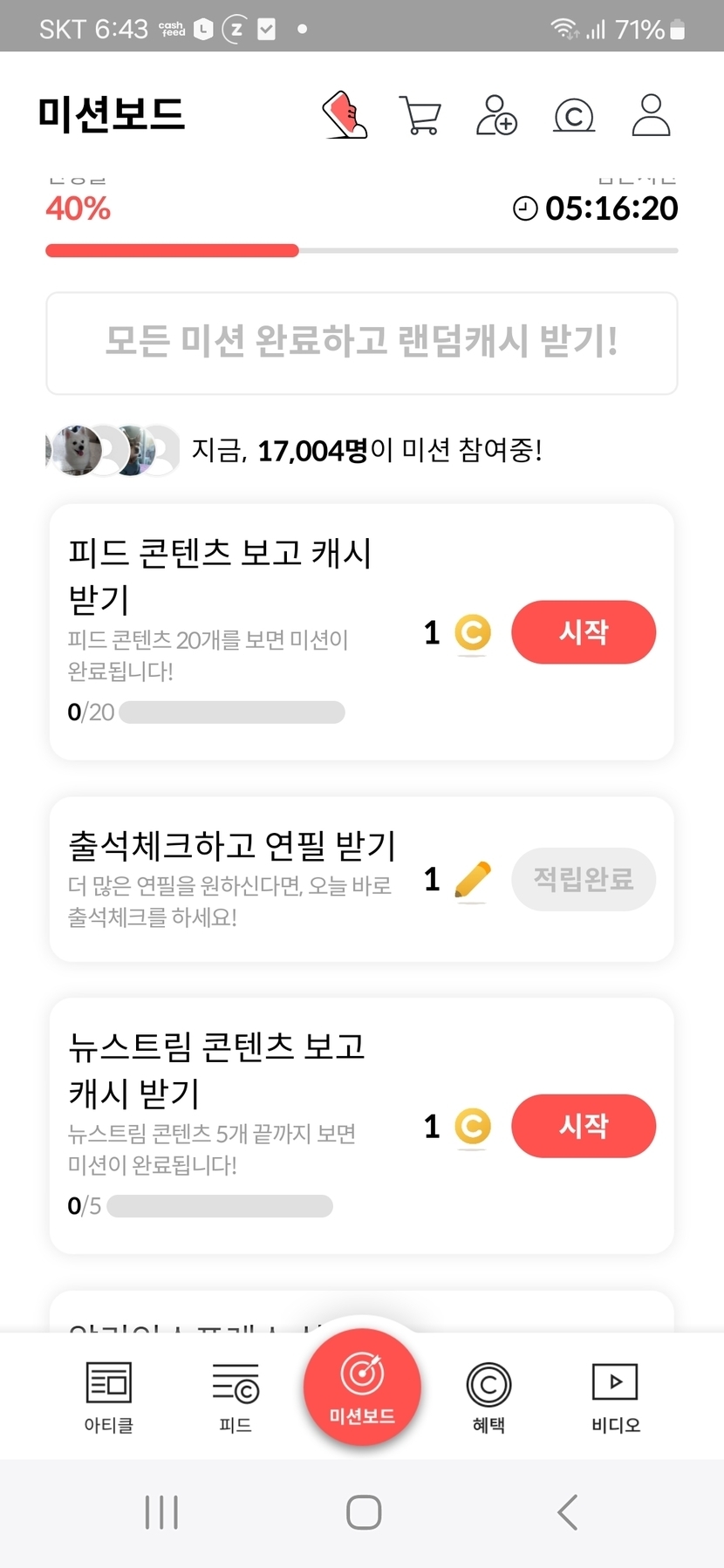
Task: Open the user profile icon
Action: [x=651, y=115]
